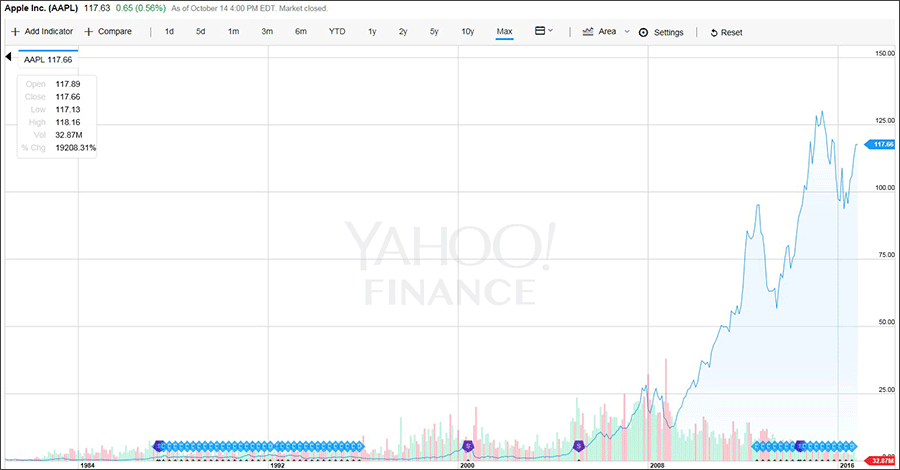Click the stock split marker near 2005
The width and height of the screenshot is (900, 470).
pos(578,446)
